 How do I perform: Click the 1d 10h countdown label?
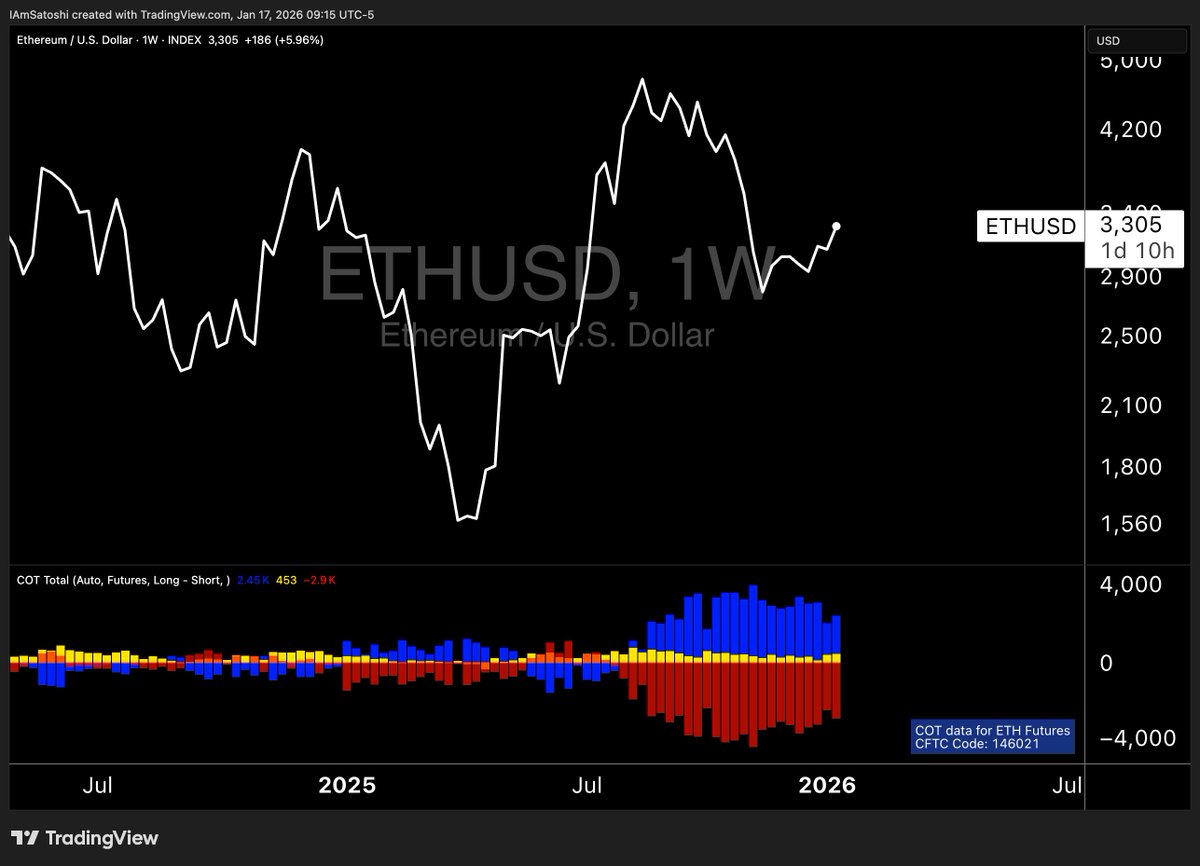(x=1136, y=251)
